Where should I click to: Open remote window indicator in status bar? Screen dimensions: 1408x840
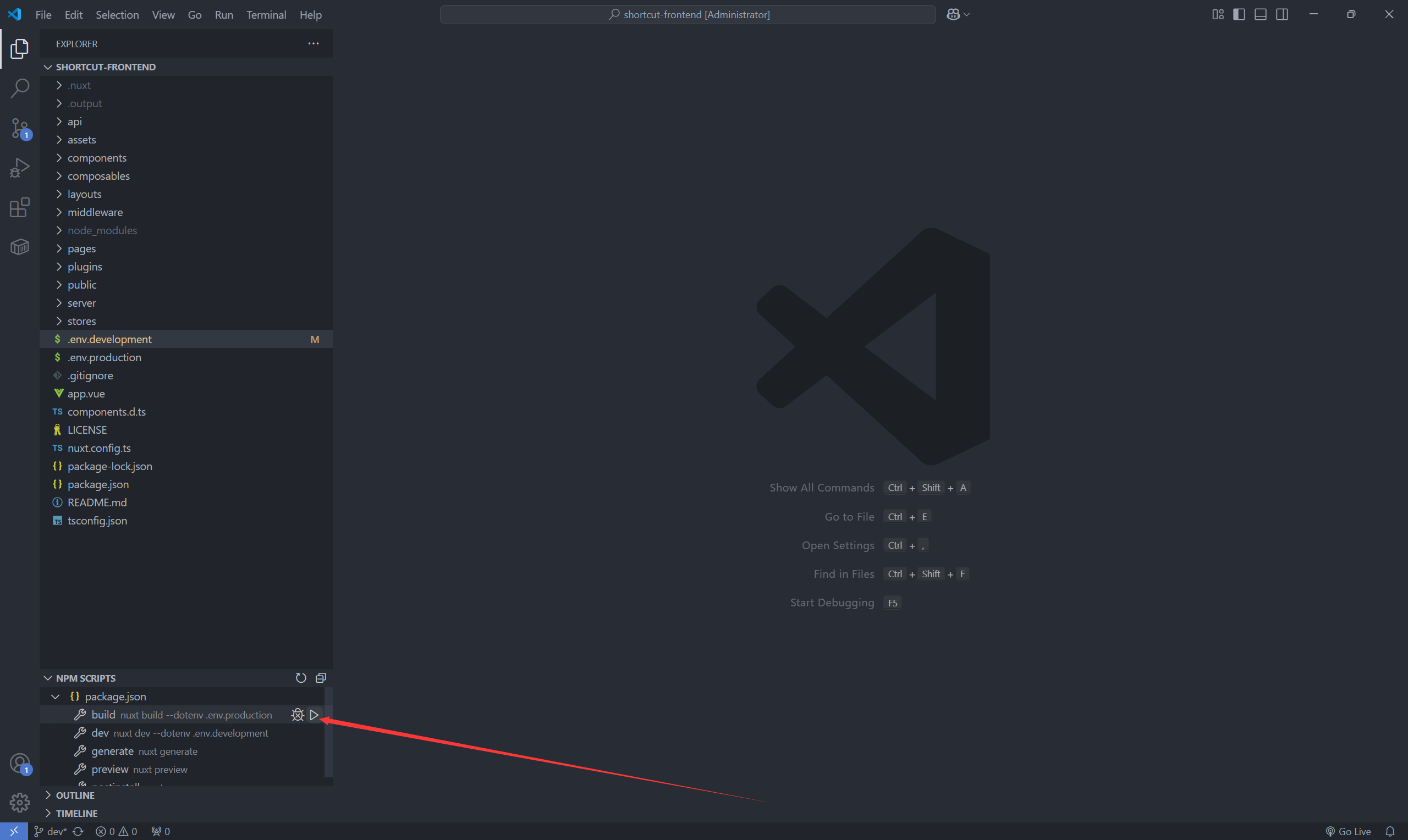(14, 831)
